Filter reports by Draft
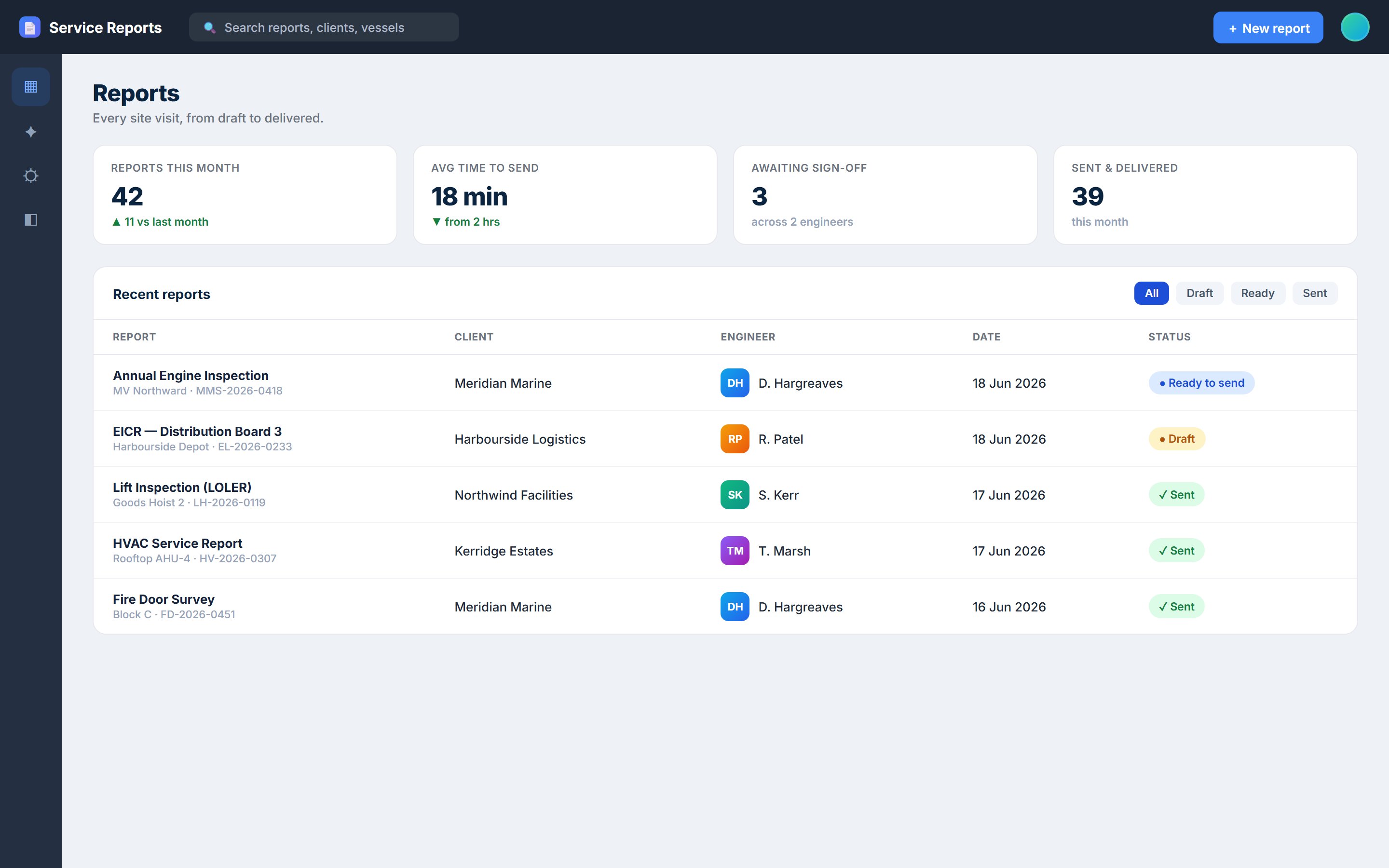This screenshot has height=868, width=1389. pyautogui.click(x=1199, y=293)
